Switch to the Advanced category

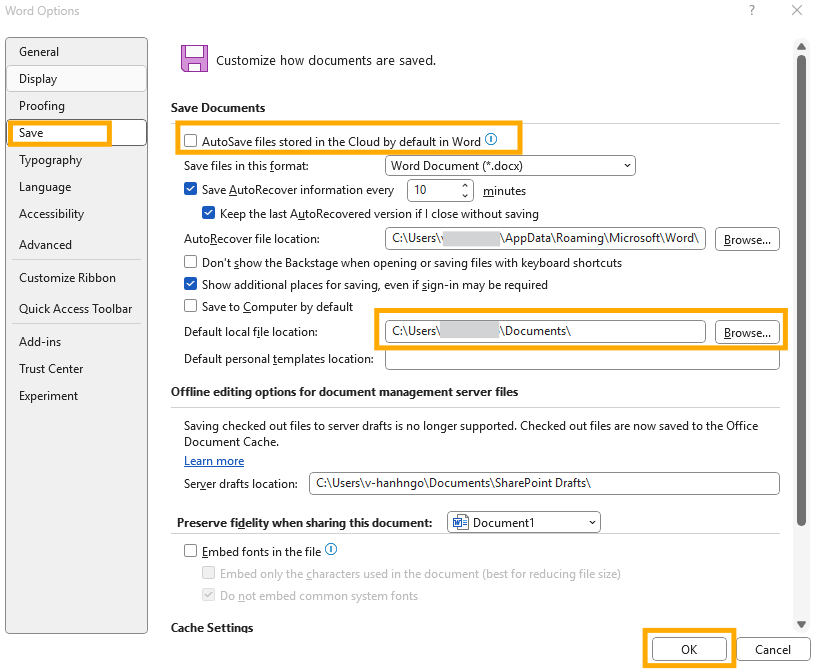pos(77,244)
